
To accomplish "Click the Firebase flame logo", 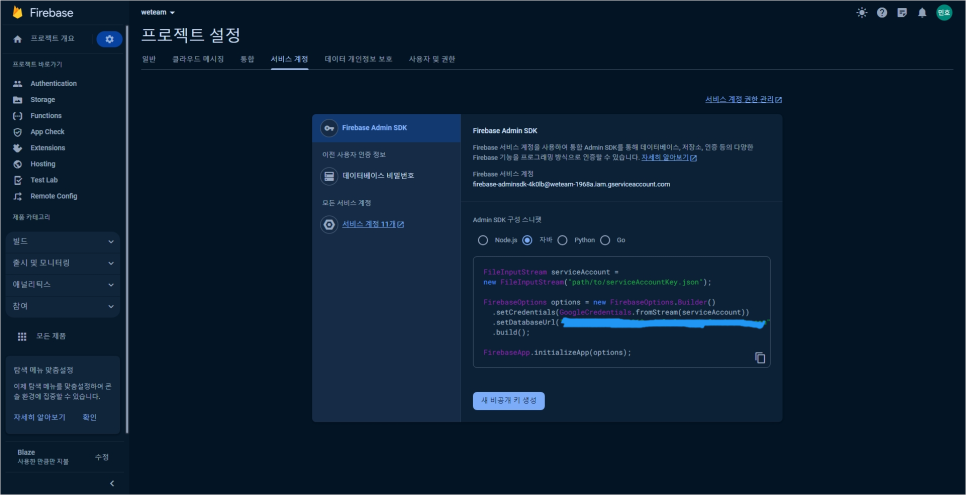I will tap(17, 12).
